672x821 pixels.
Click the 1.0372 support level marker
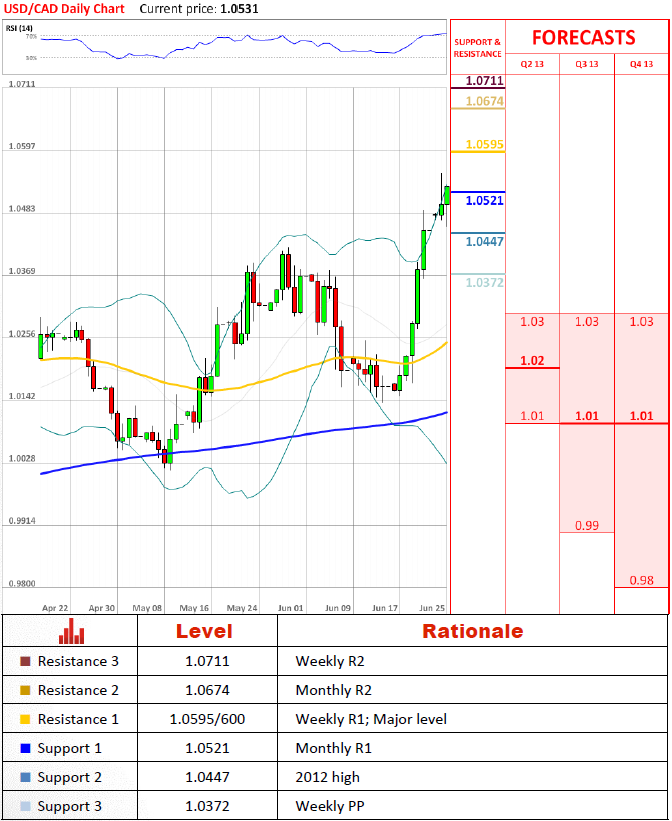[x=484, y=283]
